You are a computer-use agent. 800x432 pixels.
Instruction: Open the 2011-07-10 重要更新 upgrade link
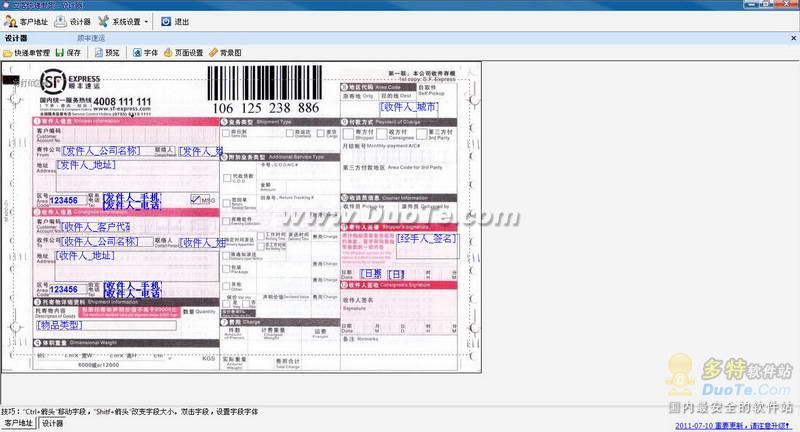(x=733, y=425)
